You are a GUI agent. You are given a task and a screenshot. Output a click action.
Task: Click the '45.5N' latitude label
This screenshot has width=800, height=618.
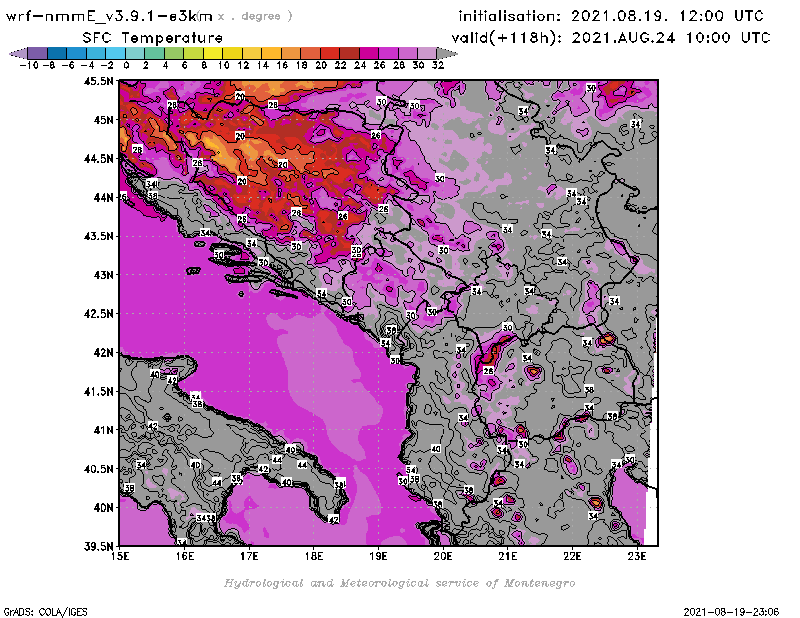[x=98, y=81]
